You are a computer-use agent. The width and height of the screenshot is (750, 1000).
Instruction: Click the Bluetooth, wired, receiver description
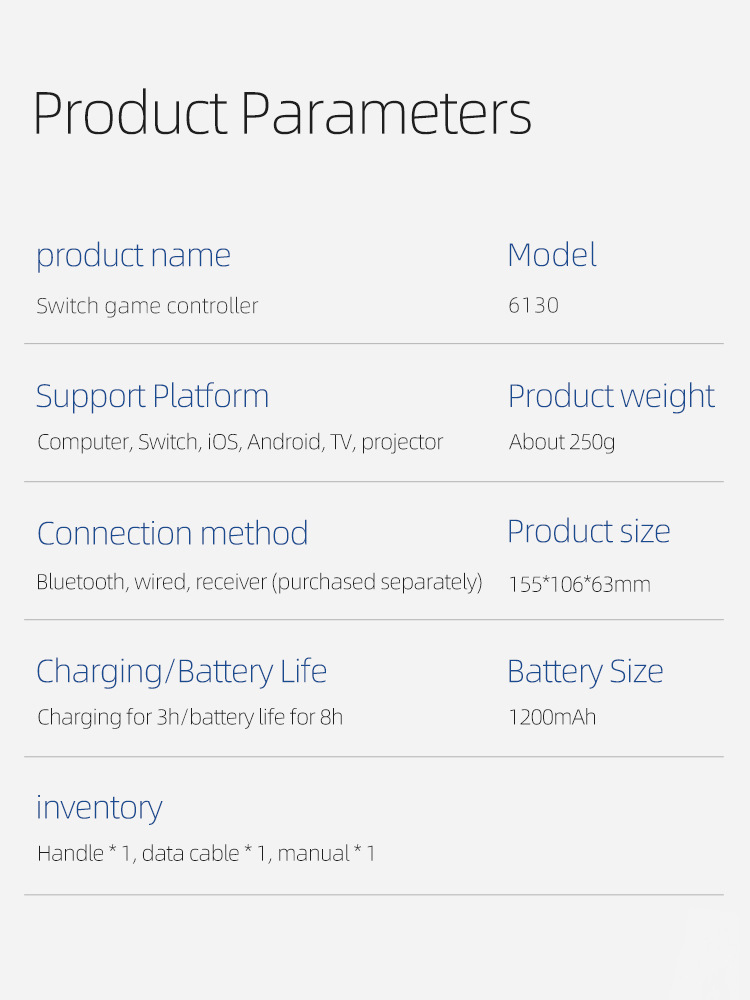(259, 582)
